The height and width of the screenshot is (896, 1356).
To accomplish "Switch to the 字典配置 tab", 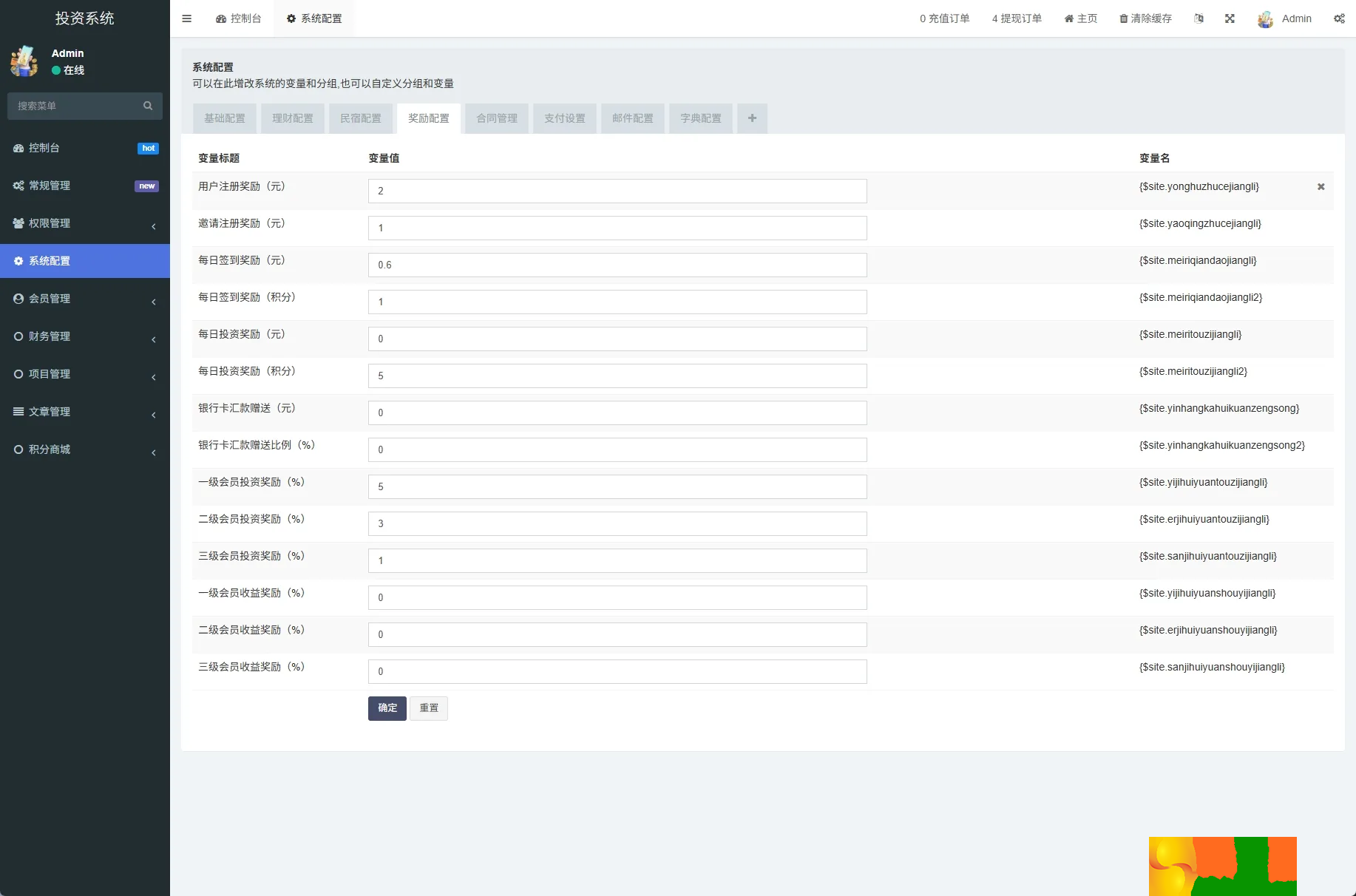I will pyautogui.click(x=701, y=118).
